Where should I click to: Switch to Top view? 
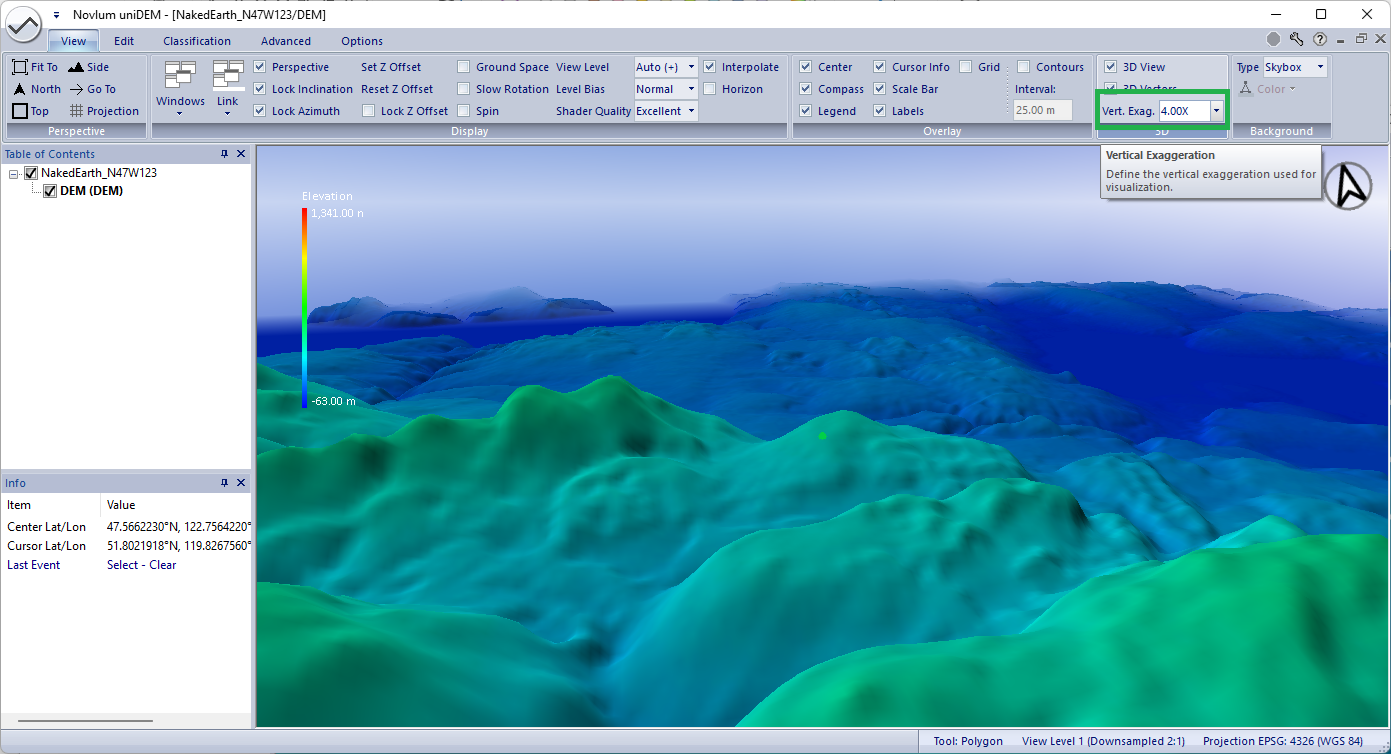tap(30, 111)
